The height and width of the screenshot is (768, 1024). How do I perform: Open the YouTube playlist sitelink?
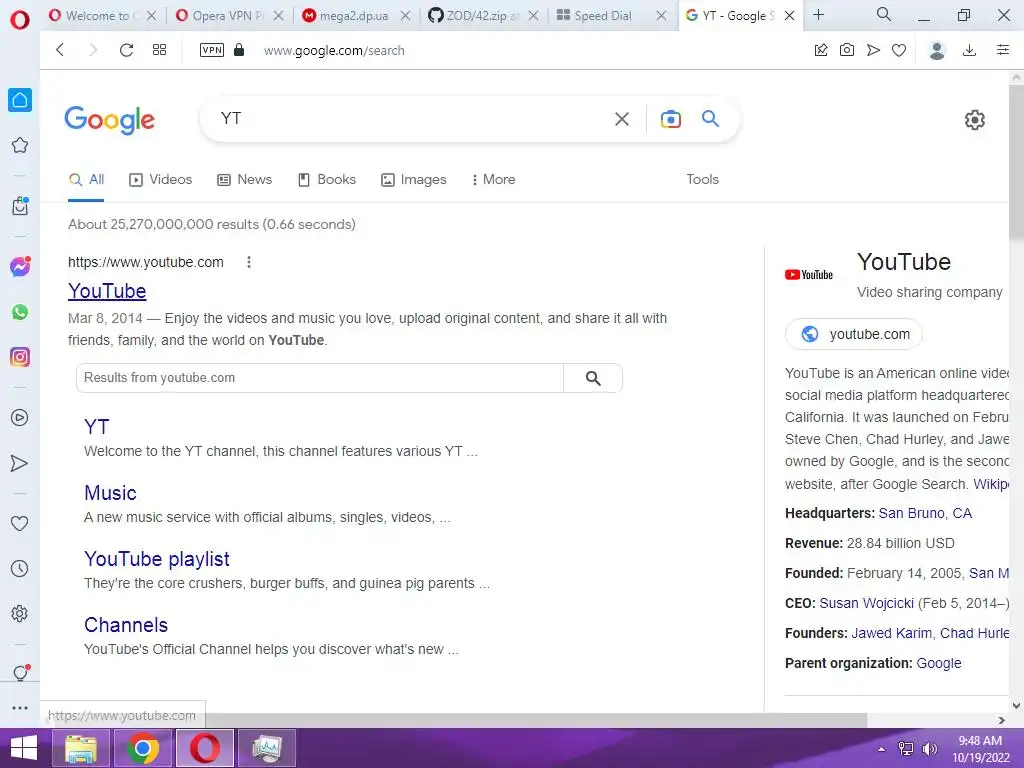point(157,559)
